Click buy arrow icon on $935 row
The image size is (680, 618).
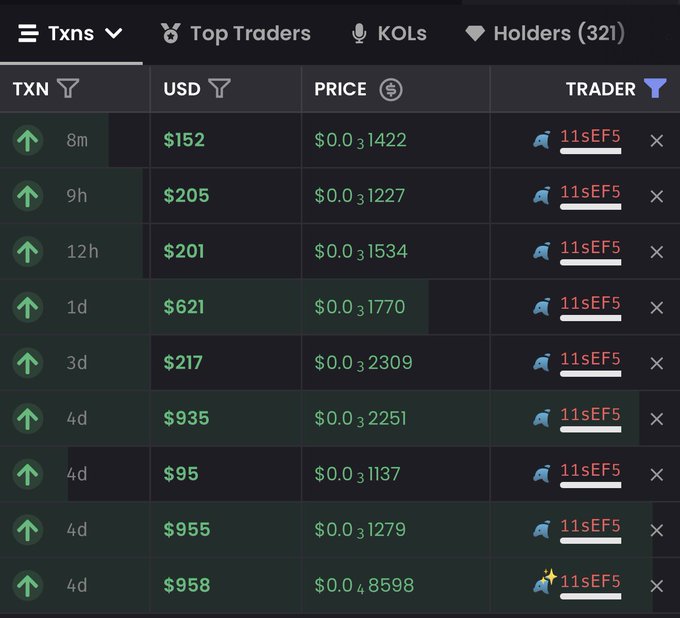pos(28,419)
